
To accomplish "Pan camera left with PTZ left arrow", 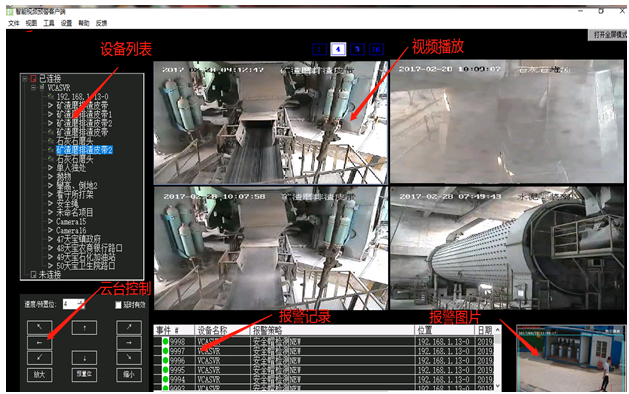I will point(39,343).
